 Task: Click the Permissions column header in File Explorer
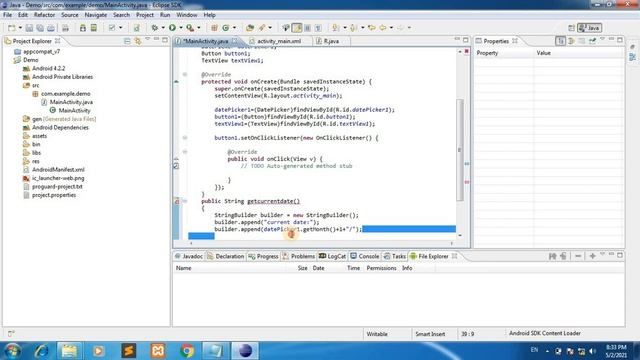pos(381,268)
